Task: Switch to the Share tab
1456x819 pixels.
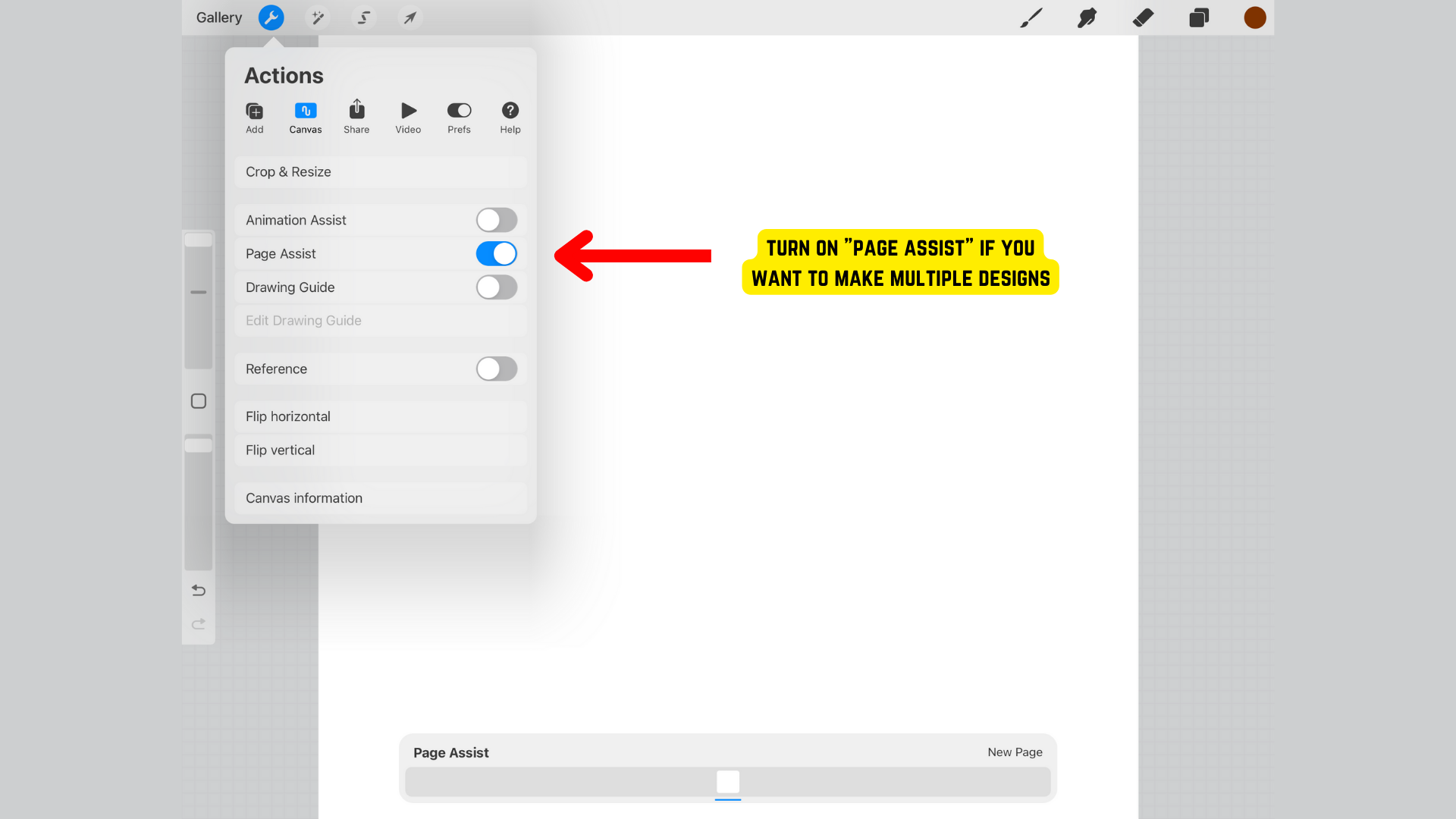Action: pos(356,118)
